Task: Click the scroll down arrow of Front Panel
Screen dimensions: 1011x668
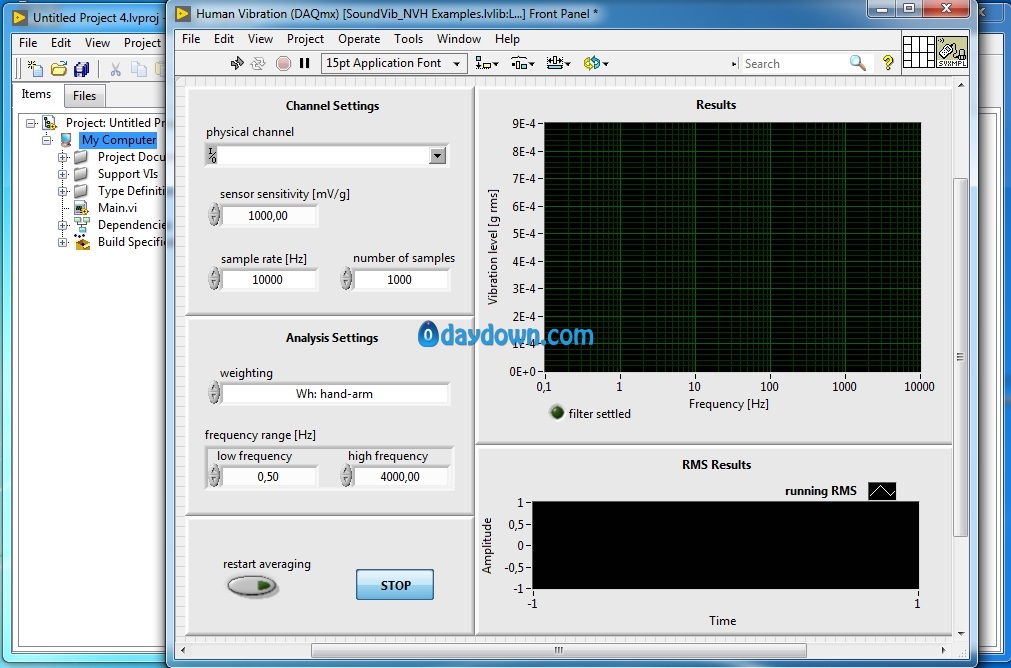Action: point(960,634)
